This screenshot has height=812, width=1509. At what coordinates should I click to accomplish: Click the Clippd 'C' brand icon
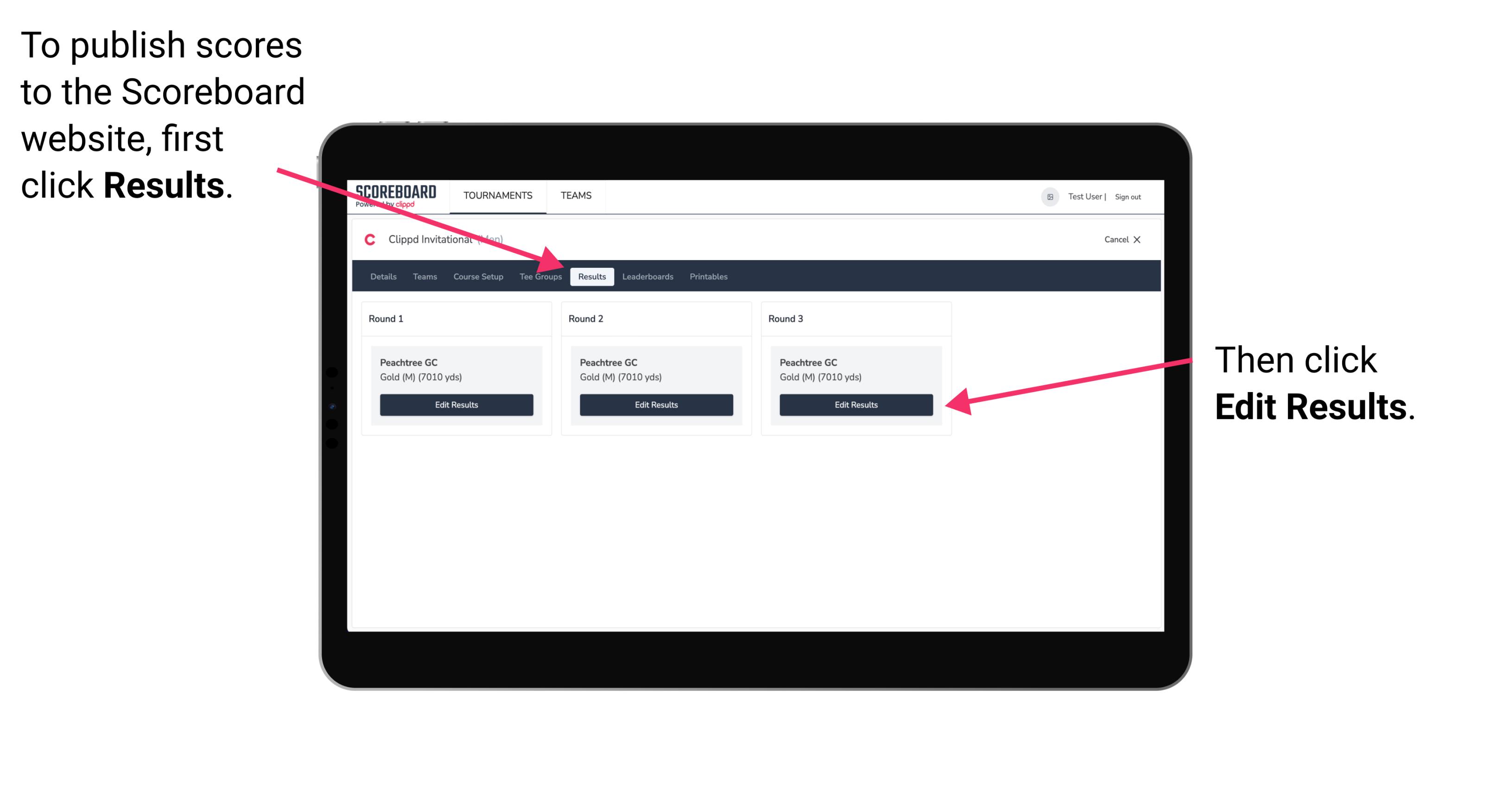[x=368, y=239]
